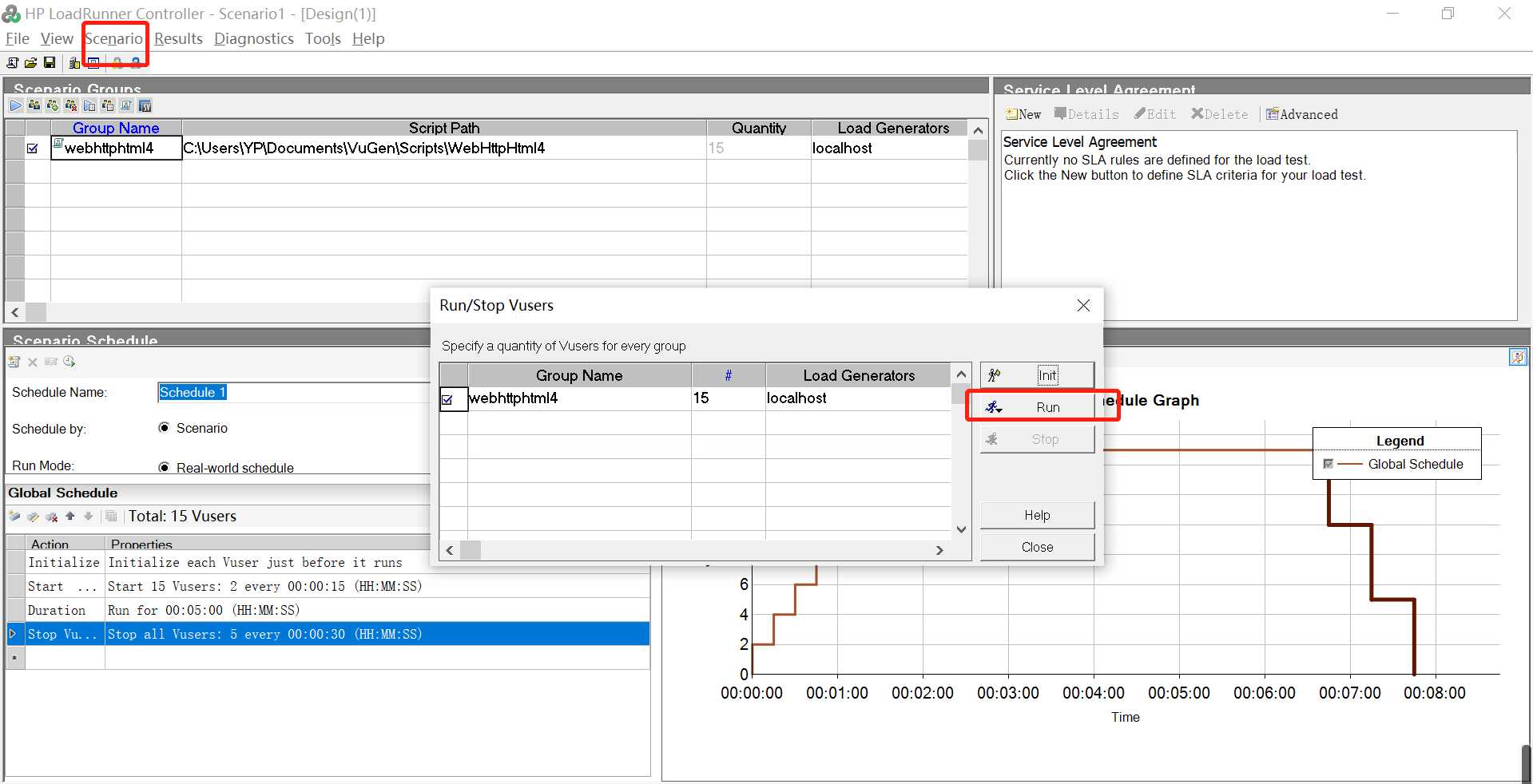Screen dimensions: 1533x784
Task: Click the Run-Time Settings icon in groups toolbar
Action: pos(89,105)
